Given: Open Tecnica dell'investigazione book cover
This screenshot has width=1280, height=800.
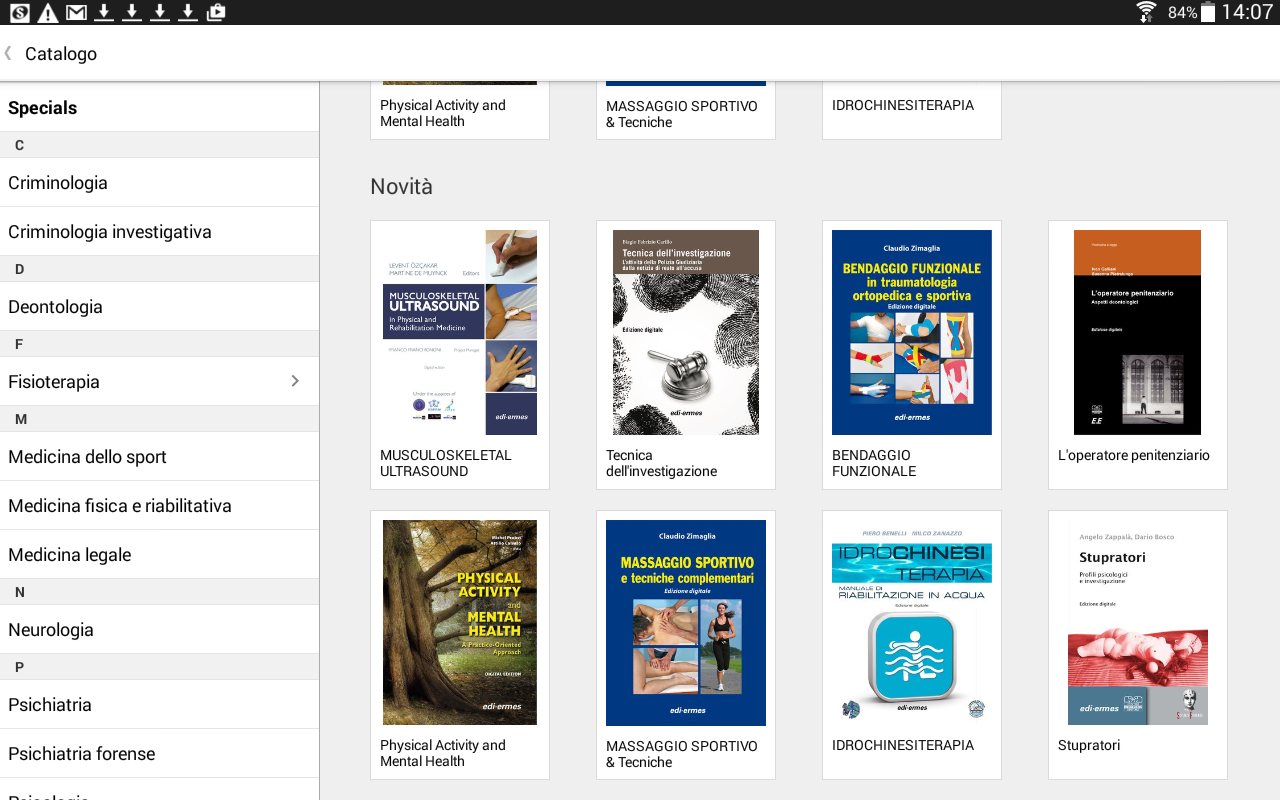Looking at the screenshot, I should tap(686, 332).
